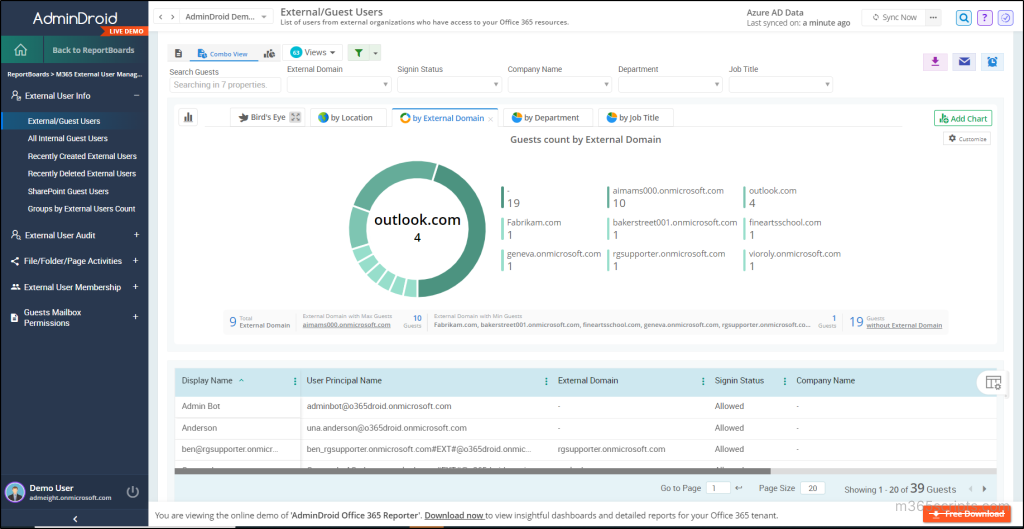1024x529 pixels.
Task: Expand the File/Folder/Page Activities section
Action: (136, 261)
